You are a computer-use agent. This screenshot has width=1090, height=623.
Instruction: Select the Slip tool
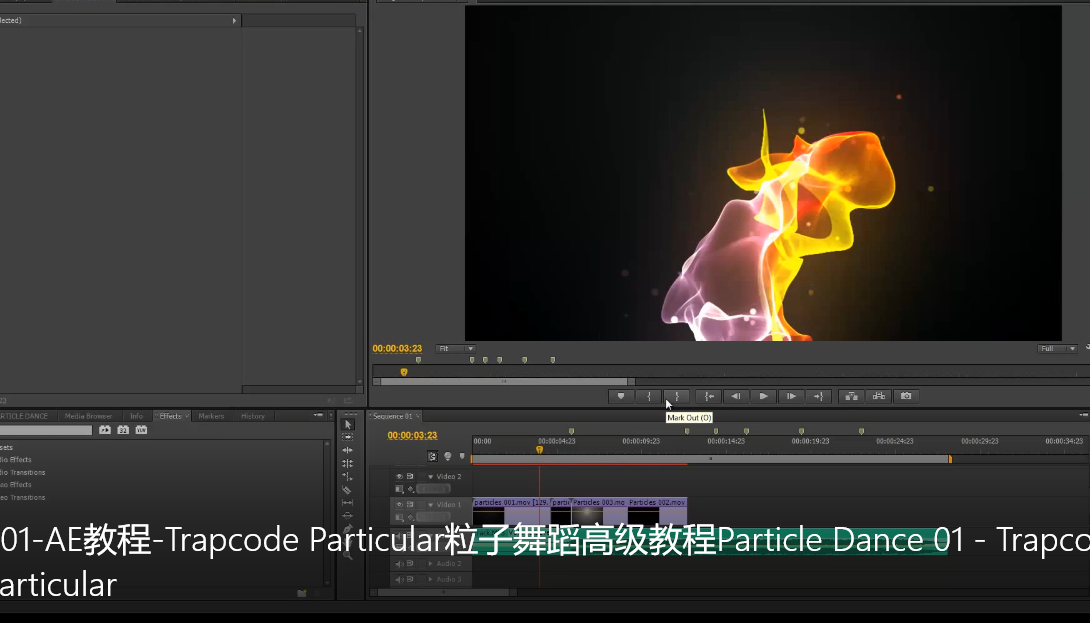[x=348, y=503]
